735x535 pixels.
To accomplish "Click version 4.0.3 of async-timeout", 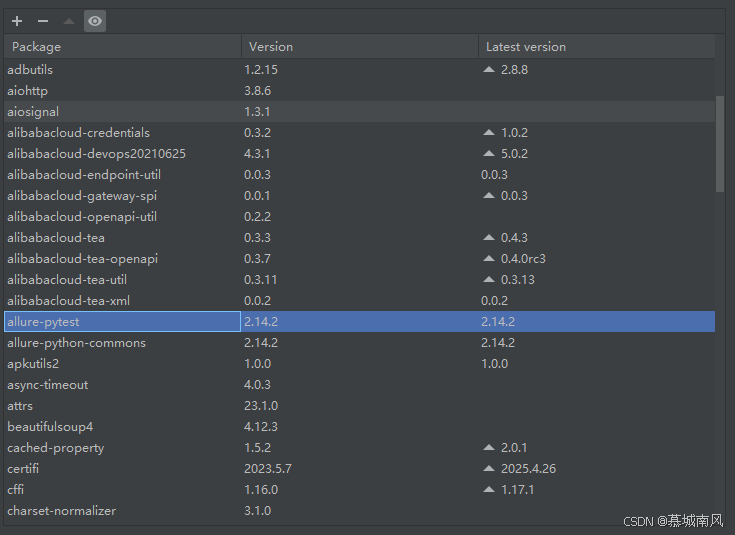I will tap(257, 384).
